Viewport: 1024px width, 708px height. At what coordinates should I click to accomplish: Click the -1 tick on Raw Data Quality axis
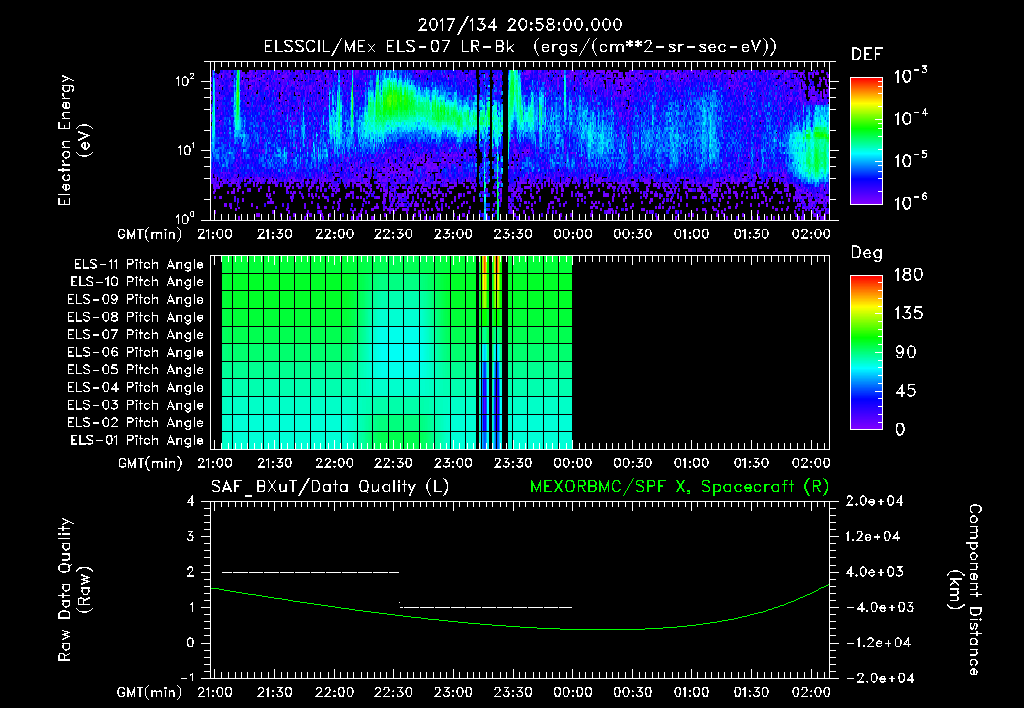point(187,677)
